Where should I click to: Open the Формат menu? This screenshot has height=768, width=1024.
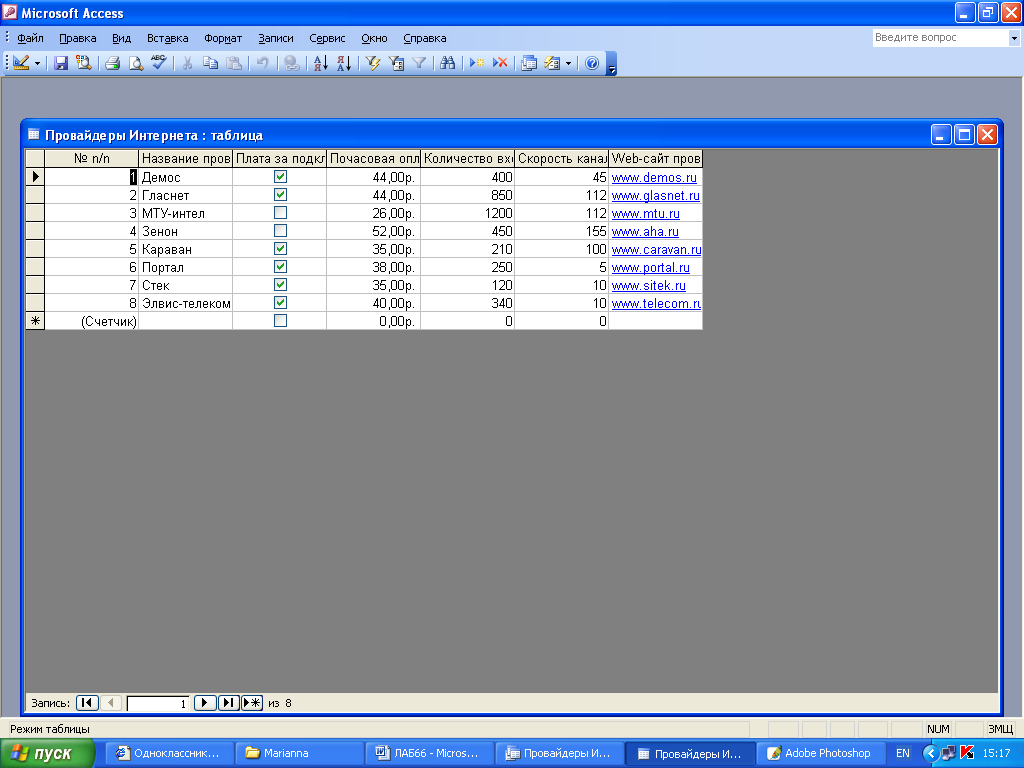pyautogui.click(x=223, y=38)
